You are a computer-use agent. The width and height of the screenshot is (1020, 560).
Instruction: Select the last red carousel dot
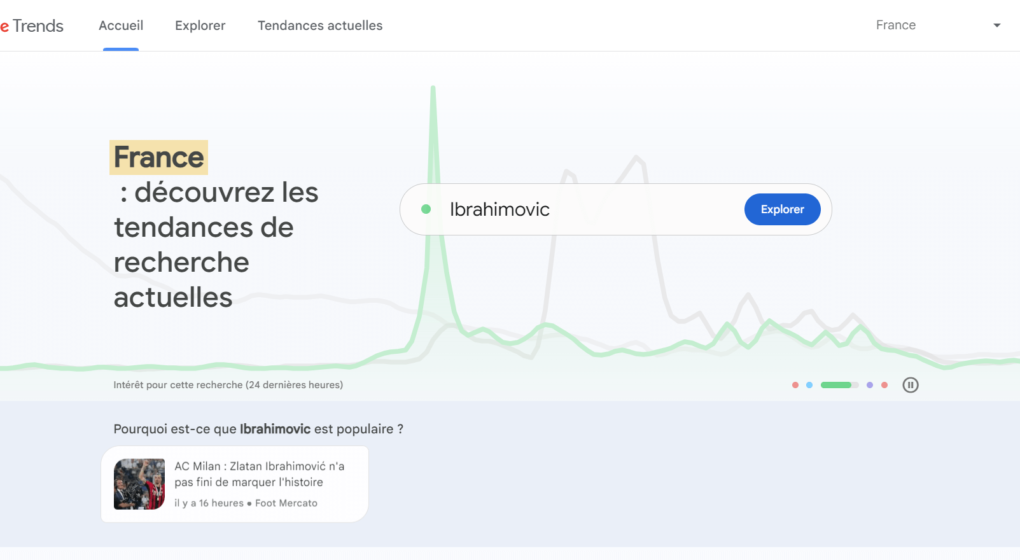click(884, 385)
